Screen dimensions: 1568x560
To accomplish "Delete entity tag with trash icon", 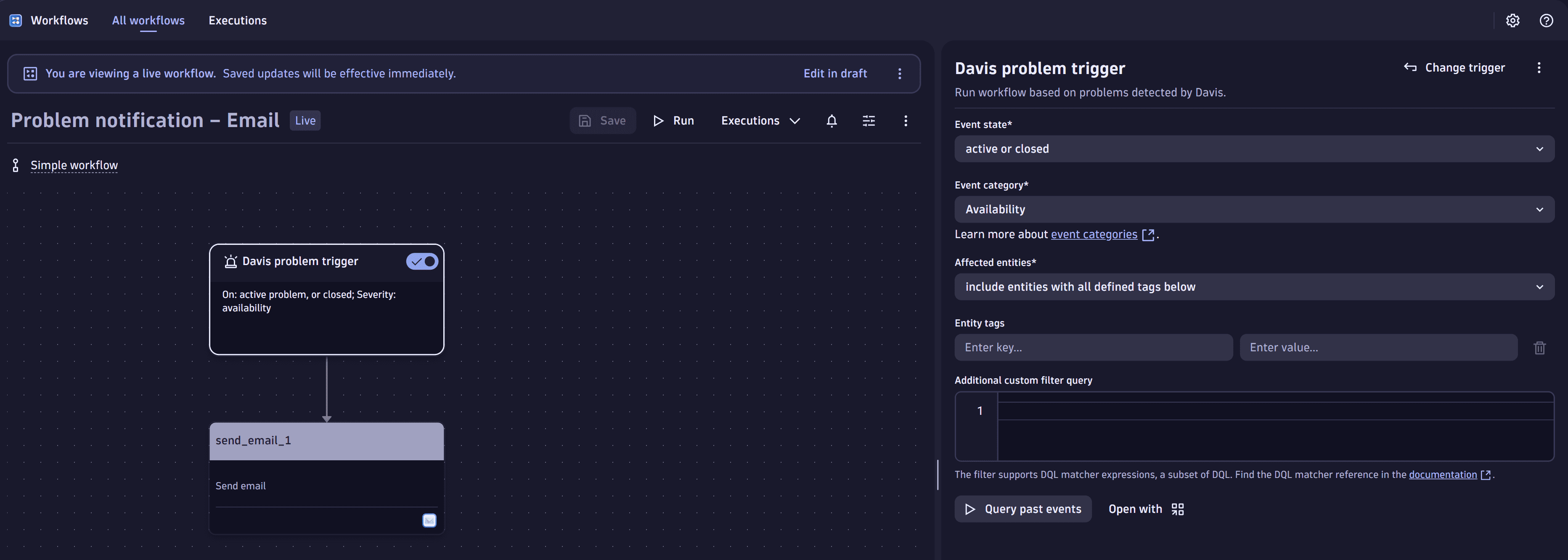I will pos(1539,348).
